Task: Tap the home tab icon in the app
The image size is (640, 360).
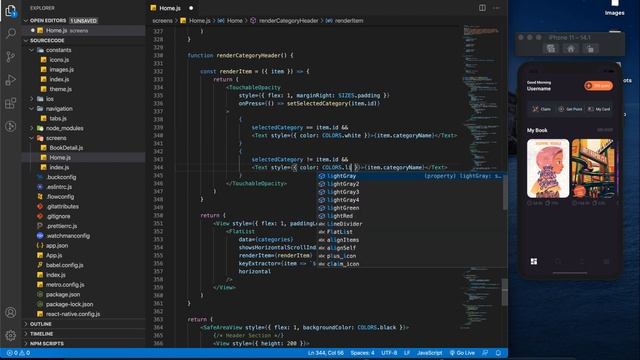Action: coord(534,261)
